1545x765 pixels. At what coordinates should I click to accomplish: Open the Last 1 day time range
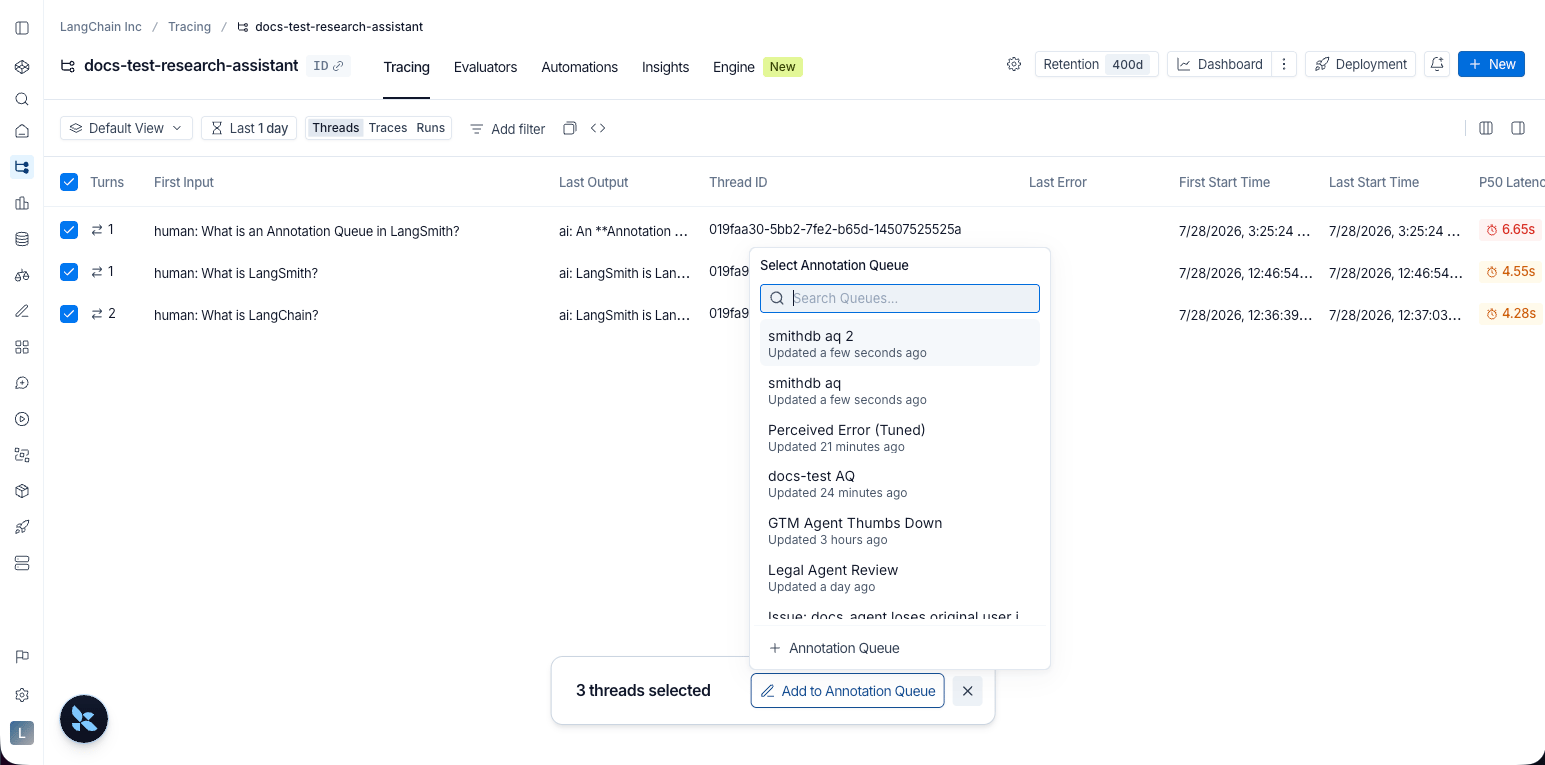click(249, 128)
